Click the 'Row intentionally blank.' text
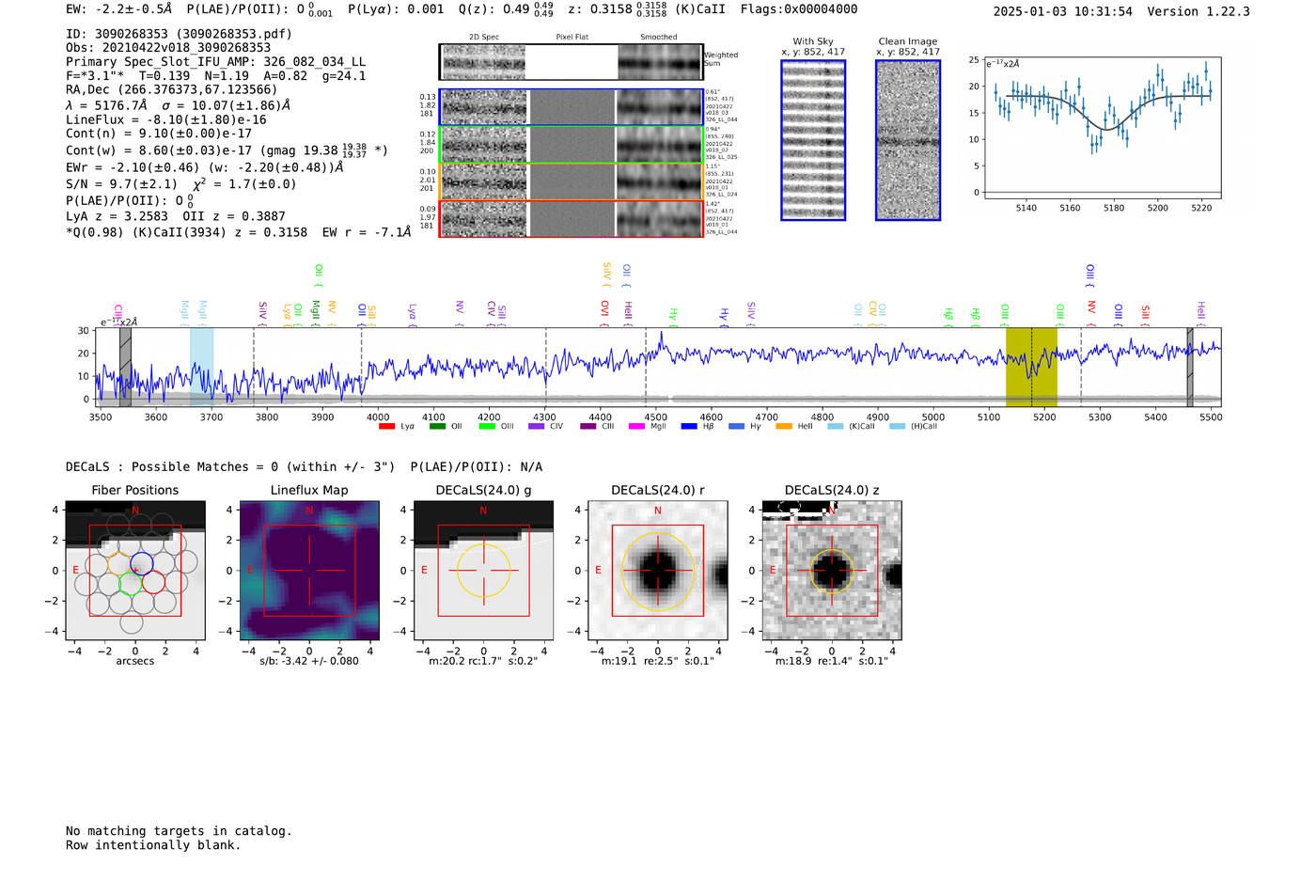Image resolution: width=1316 pixels, height=896 pixels. (x=153, y=845)
